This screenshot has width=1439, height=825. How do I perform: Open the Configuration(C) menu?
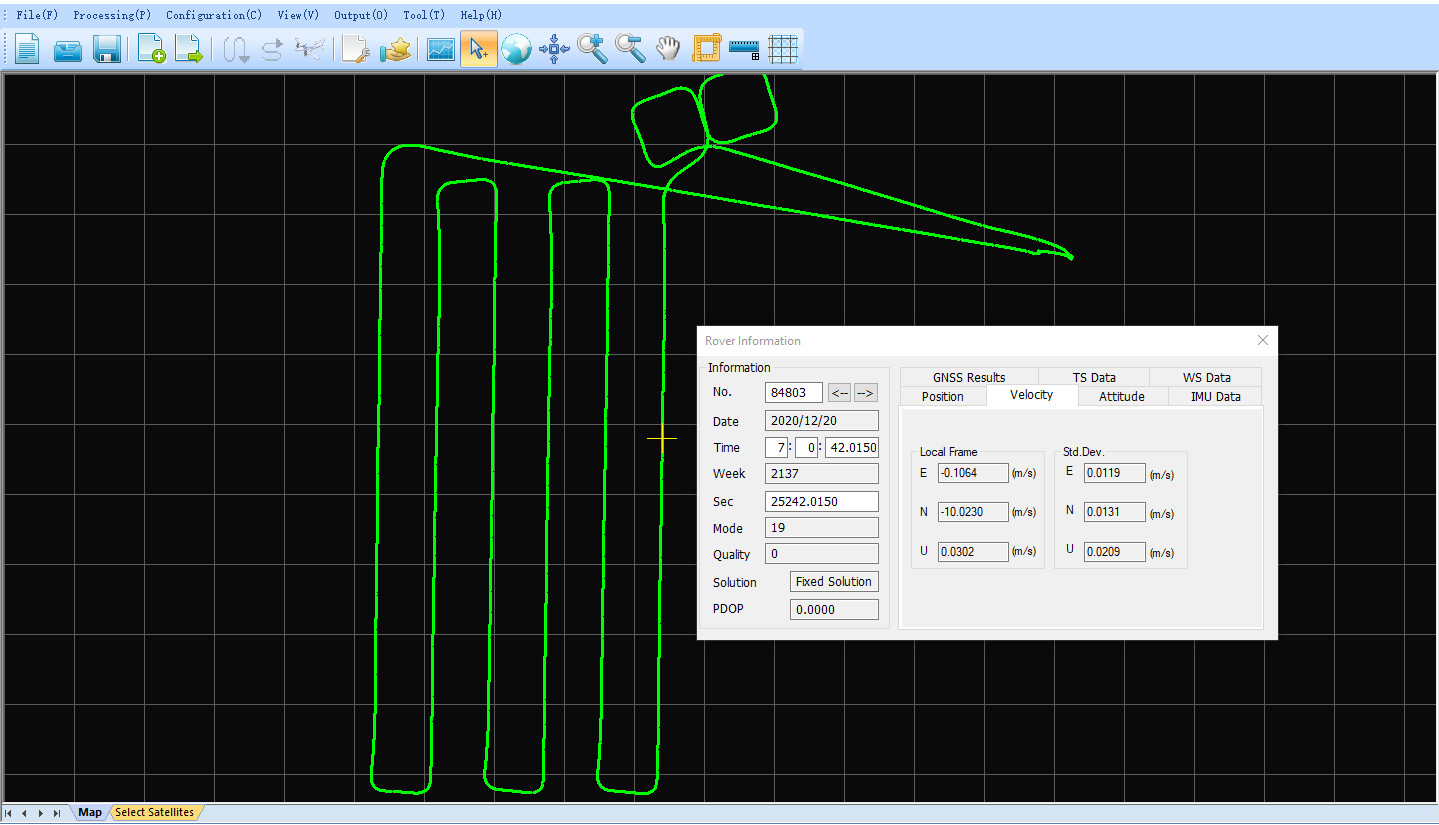pos(214,15)
